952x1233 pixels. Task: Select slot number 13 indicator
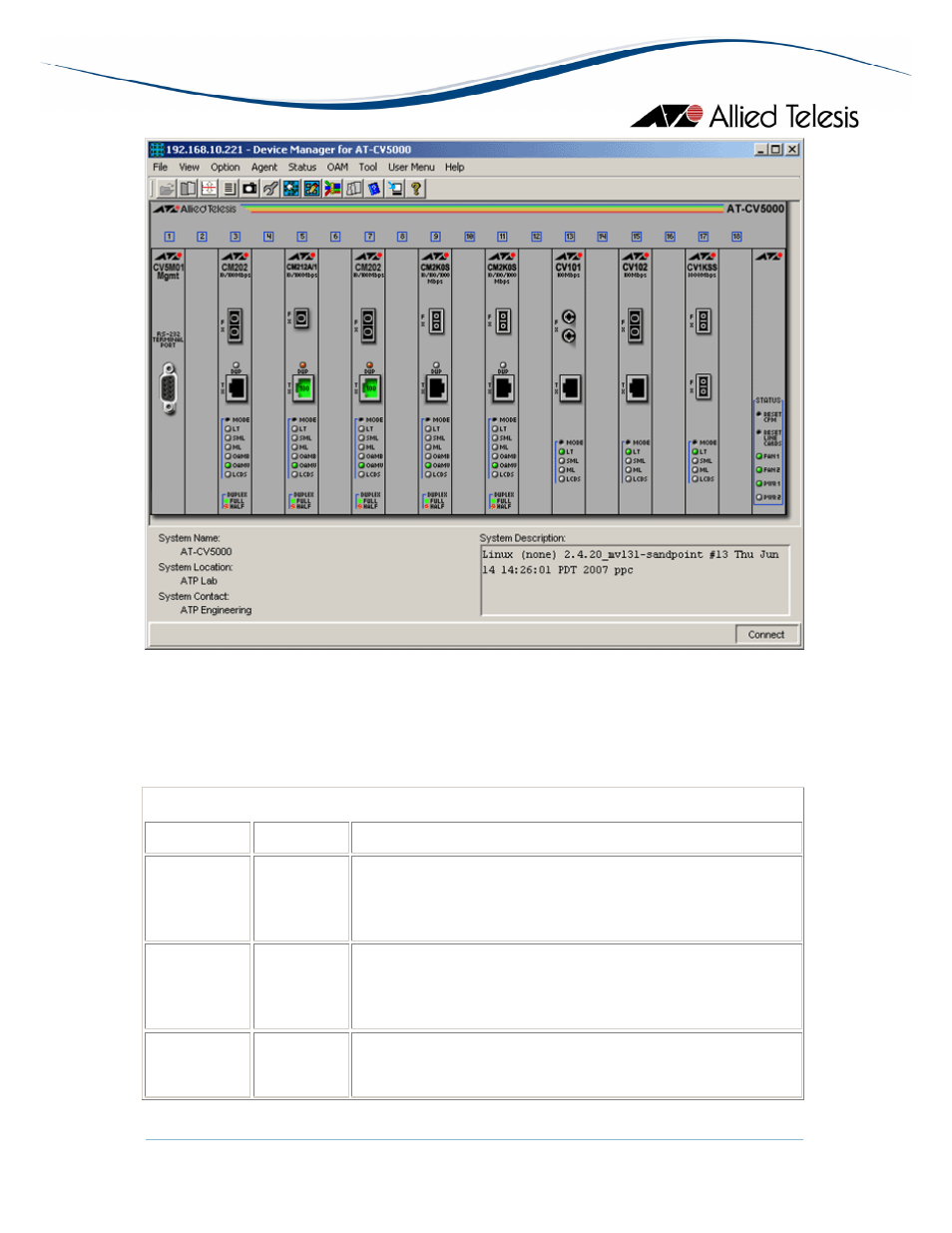tap(570, 237)
